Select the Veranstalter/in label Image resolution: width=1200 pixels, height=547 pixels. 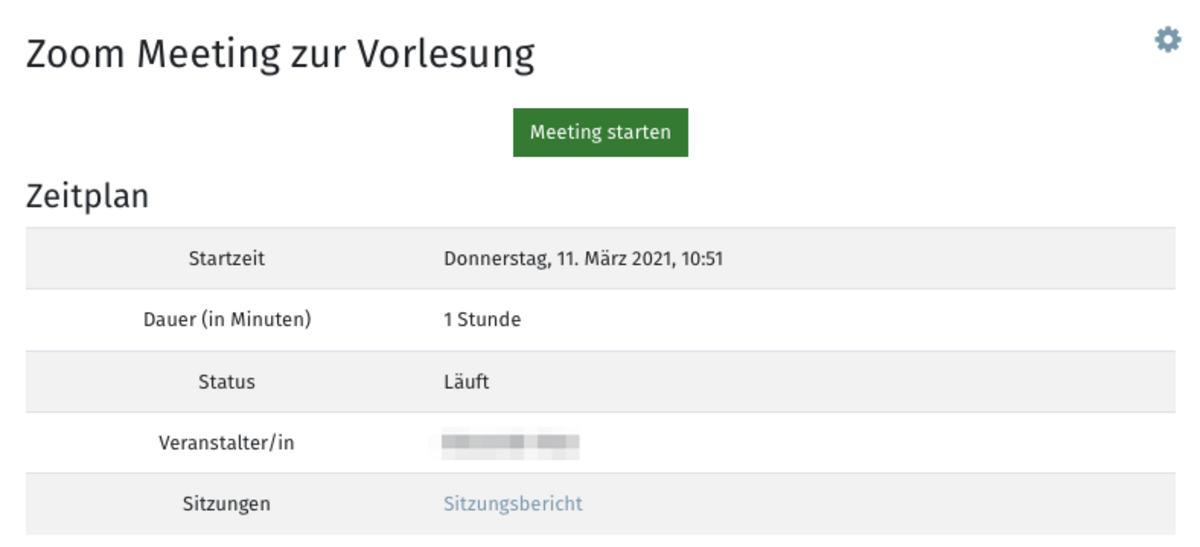coord(227,442)
